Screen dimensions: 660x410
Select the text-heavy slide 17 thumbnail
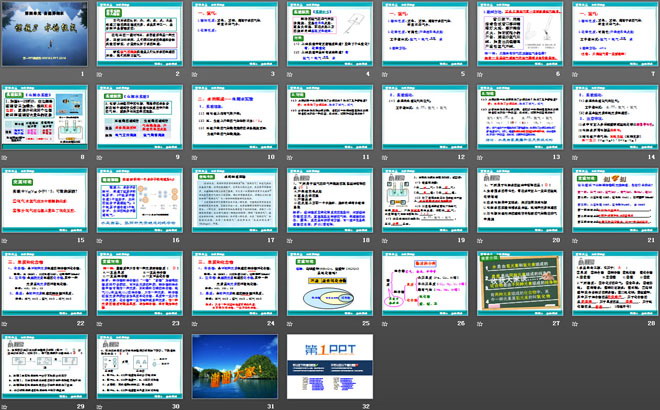tap(232, 198)
